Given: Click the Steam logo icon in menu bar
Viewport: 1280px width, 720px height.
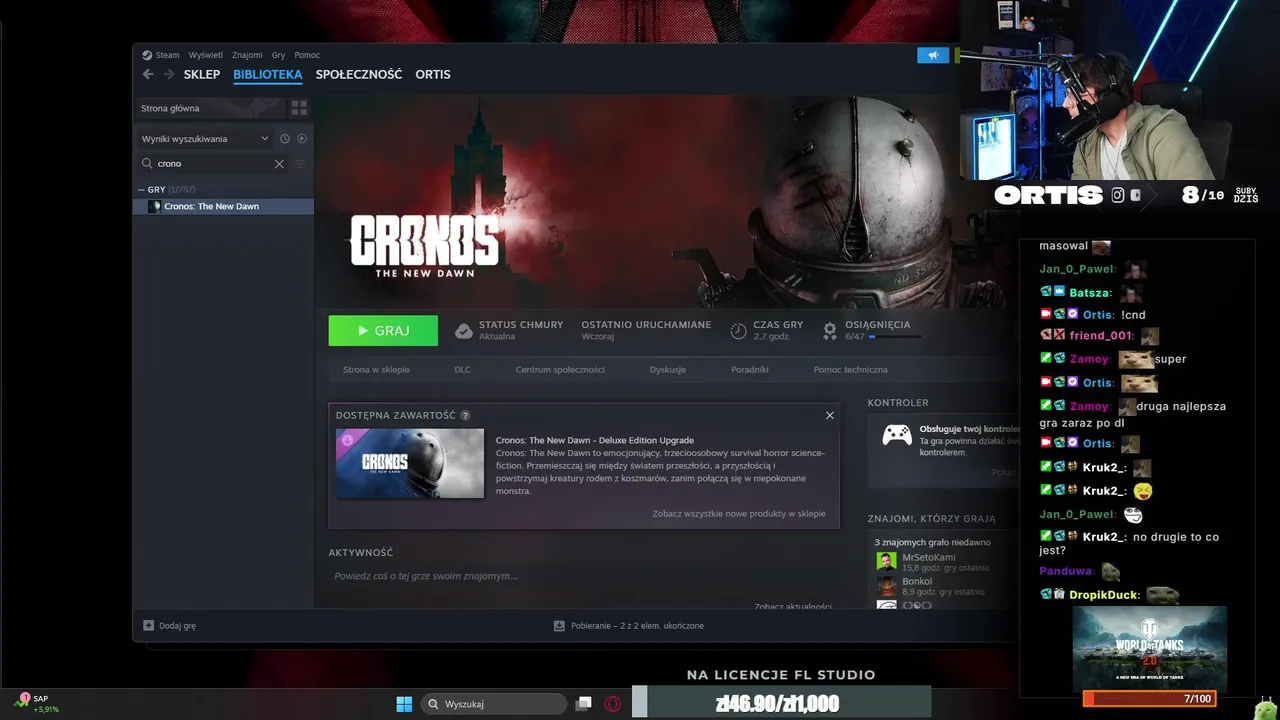Looking at the screenshot, I should pos(147,55).
